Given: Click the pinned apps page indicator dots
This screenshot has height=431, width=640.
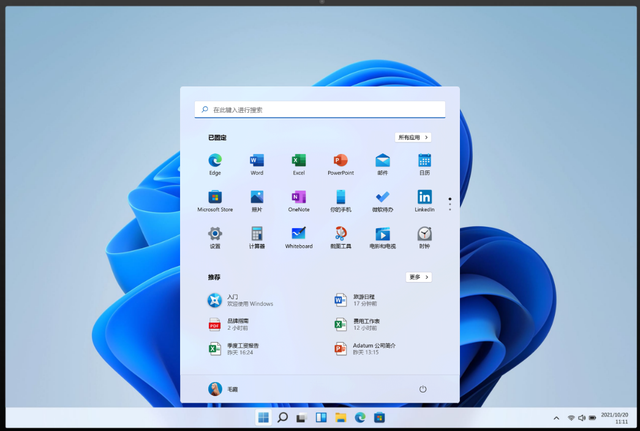Looking at the screenshot, I should [450, 204].
